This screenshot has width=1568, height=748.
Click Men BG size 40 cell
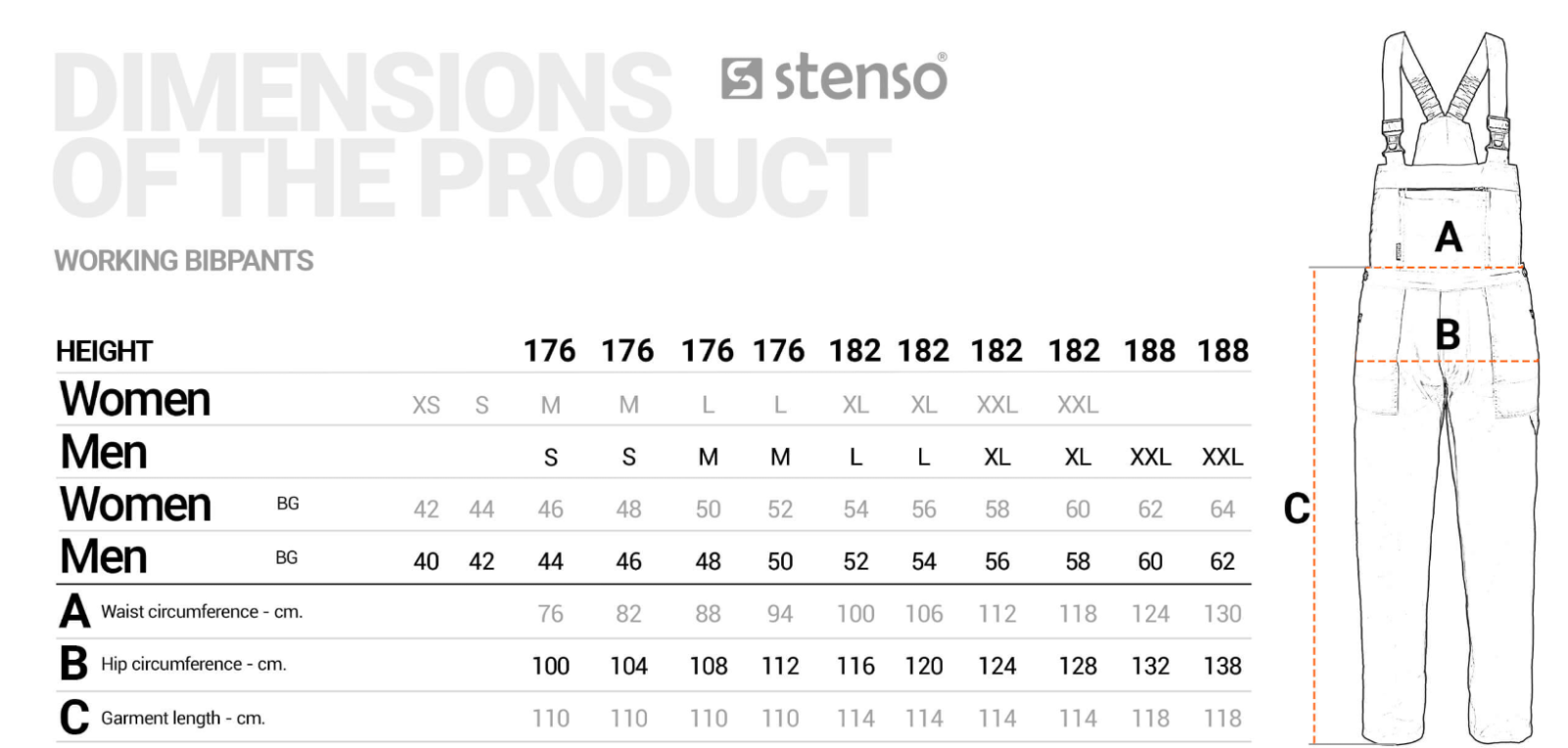426,562
